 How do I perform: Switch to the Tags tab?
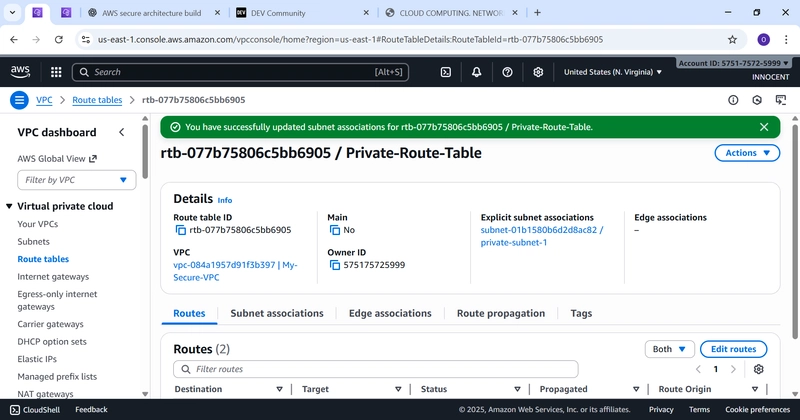pyautogui.click(x=581, y=313)
